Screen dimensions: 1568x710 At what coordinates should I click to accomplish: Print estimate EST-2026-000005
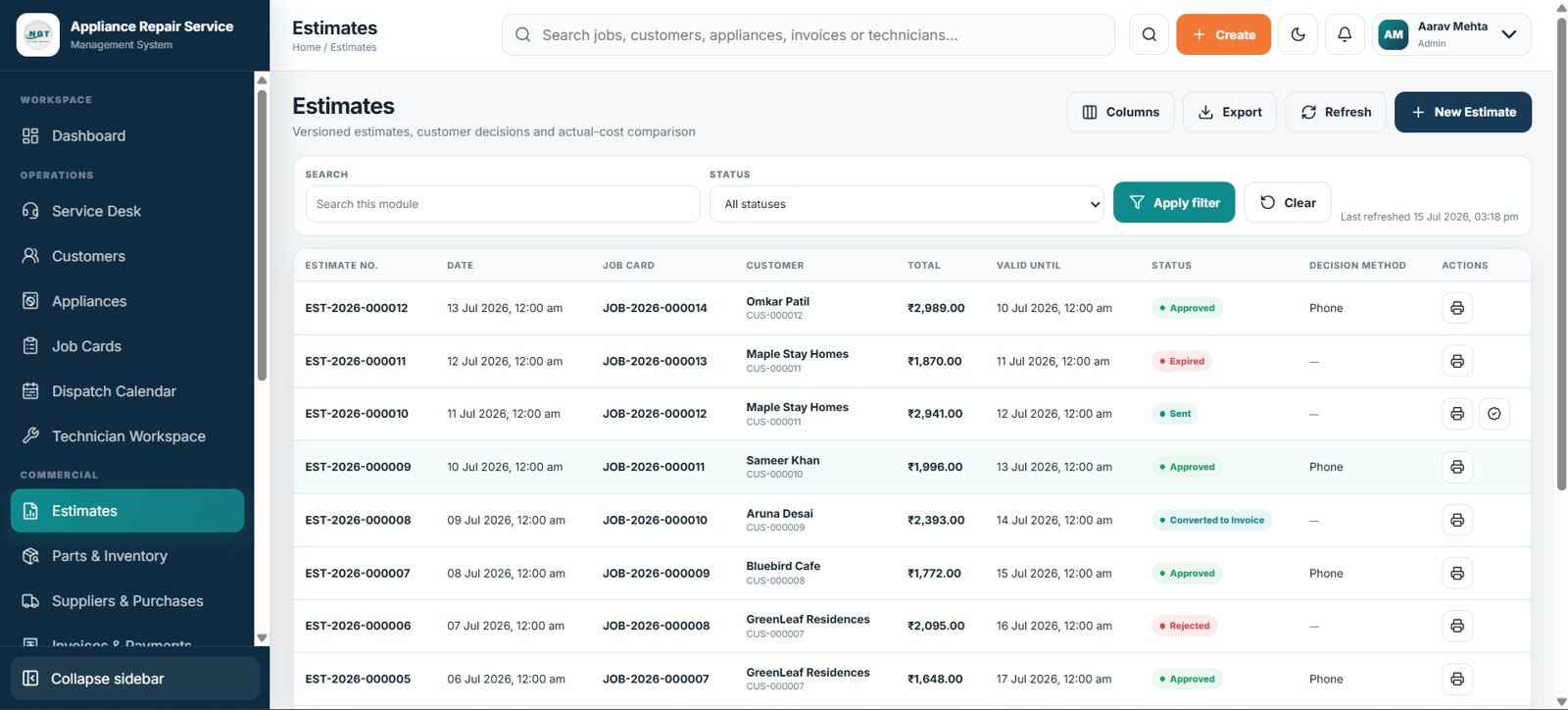[x=1457, y=679]
